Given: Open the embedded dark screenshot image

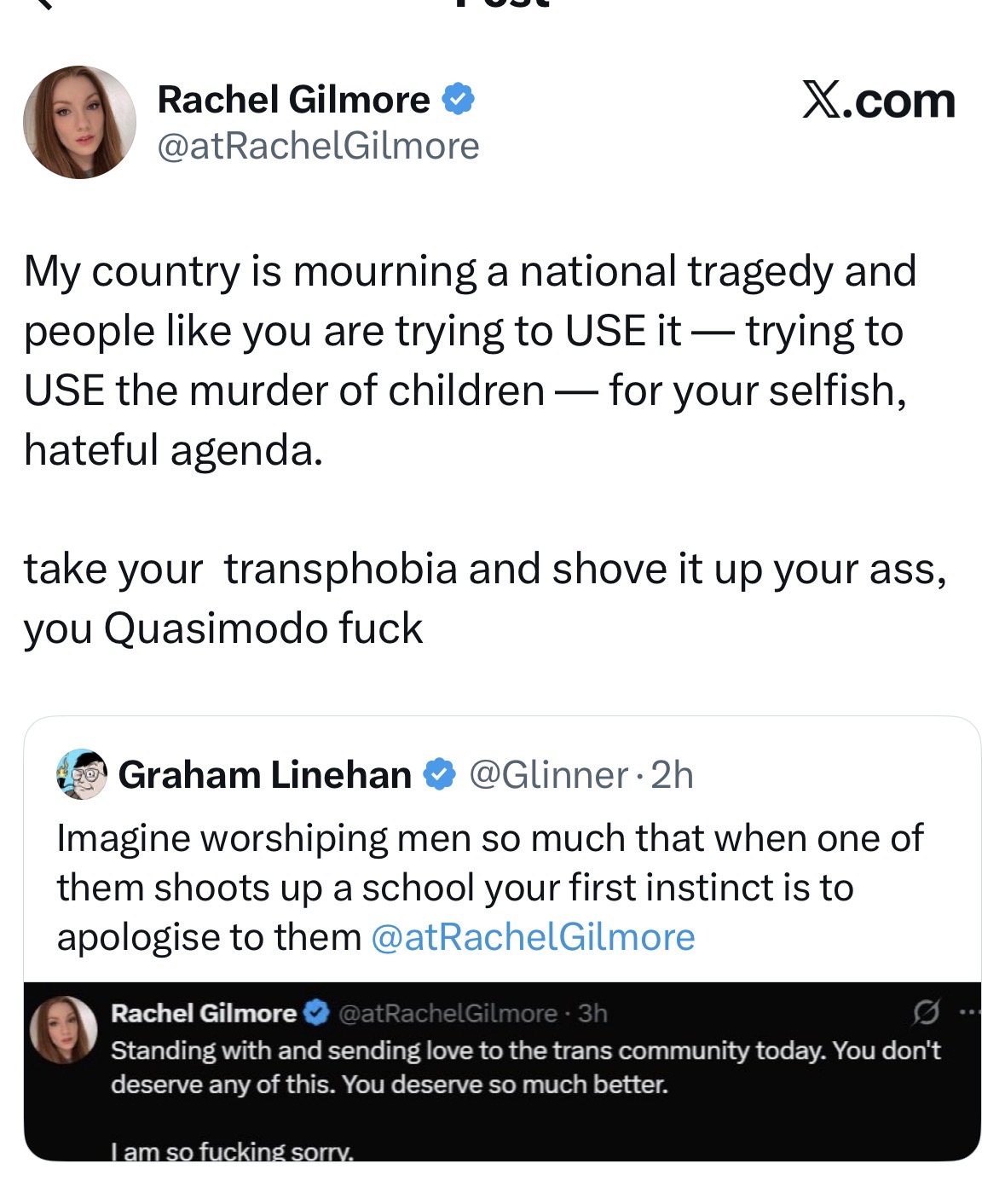Looking at the screenshot, I should coord(502,1072).
